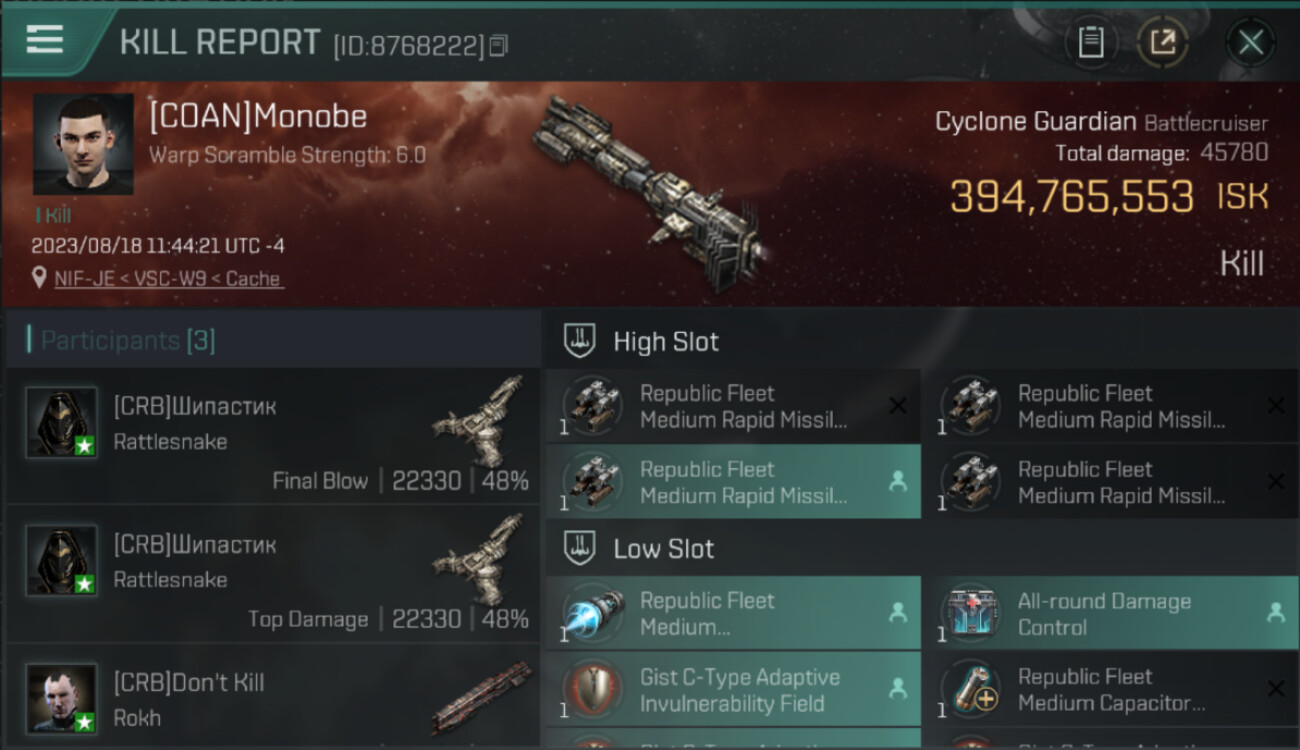Copy the kill report ID

tap(499, 45)
